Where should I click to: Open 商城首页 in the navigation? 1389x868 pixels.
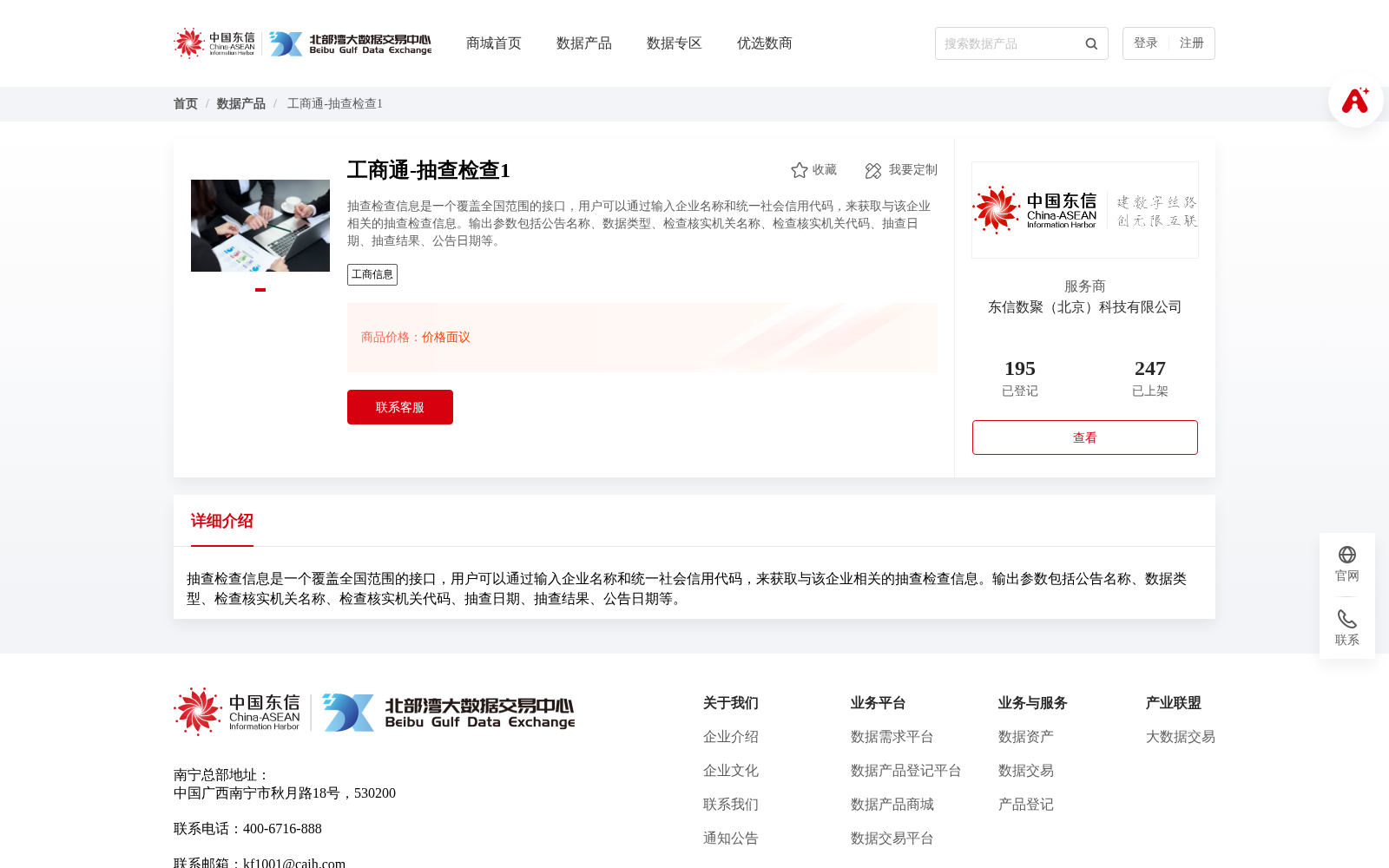coord(494,43)
